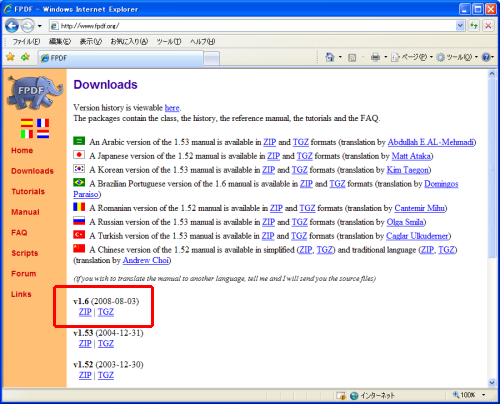Viewport: 500px width, 404px height.
Task: Click the RSS feeds toolbar icon
Action: coord(352,58)
